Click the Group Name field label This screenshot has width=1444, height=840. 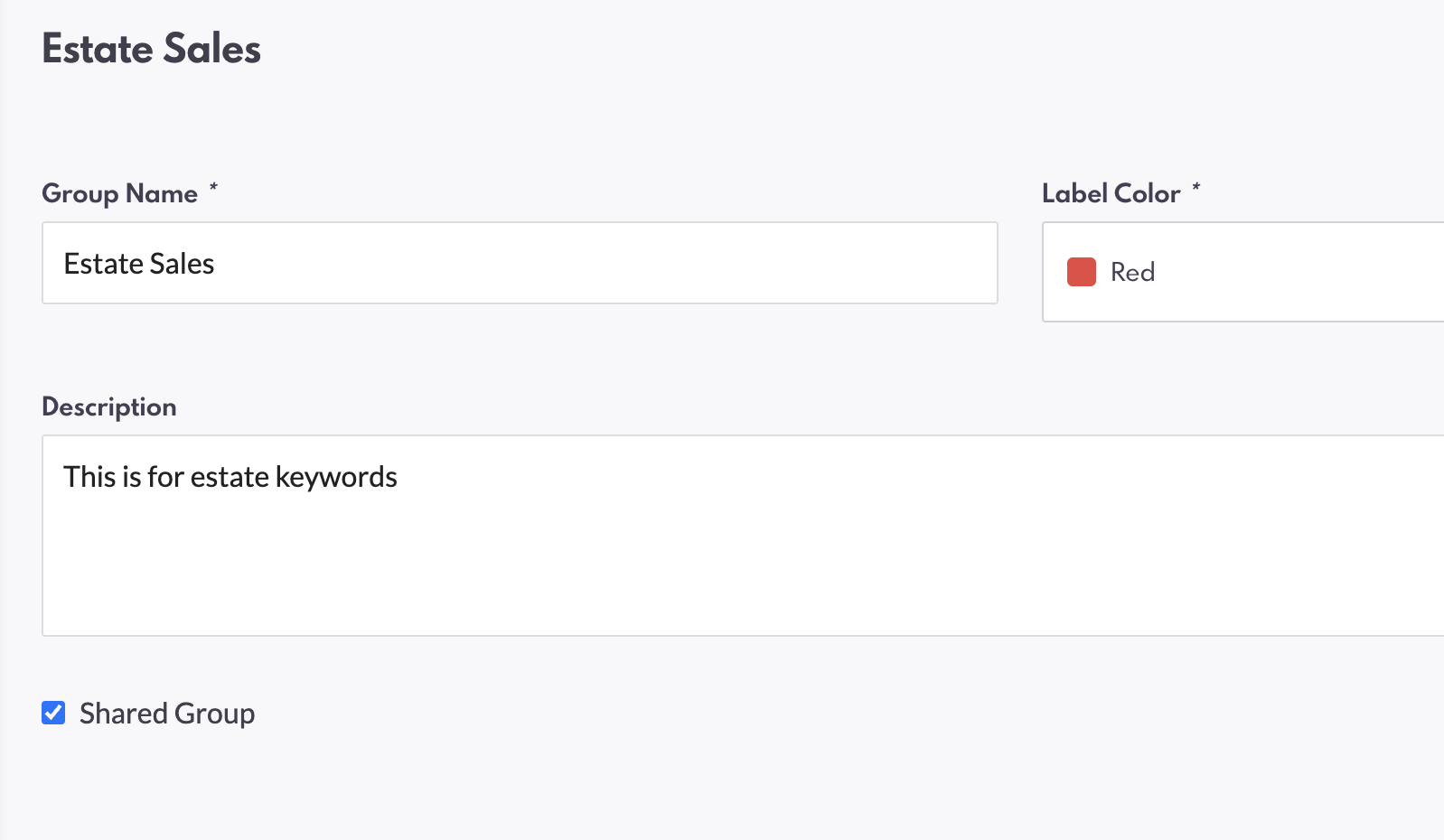tap(119, 193)
